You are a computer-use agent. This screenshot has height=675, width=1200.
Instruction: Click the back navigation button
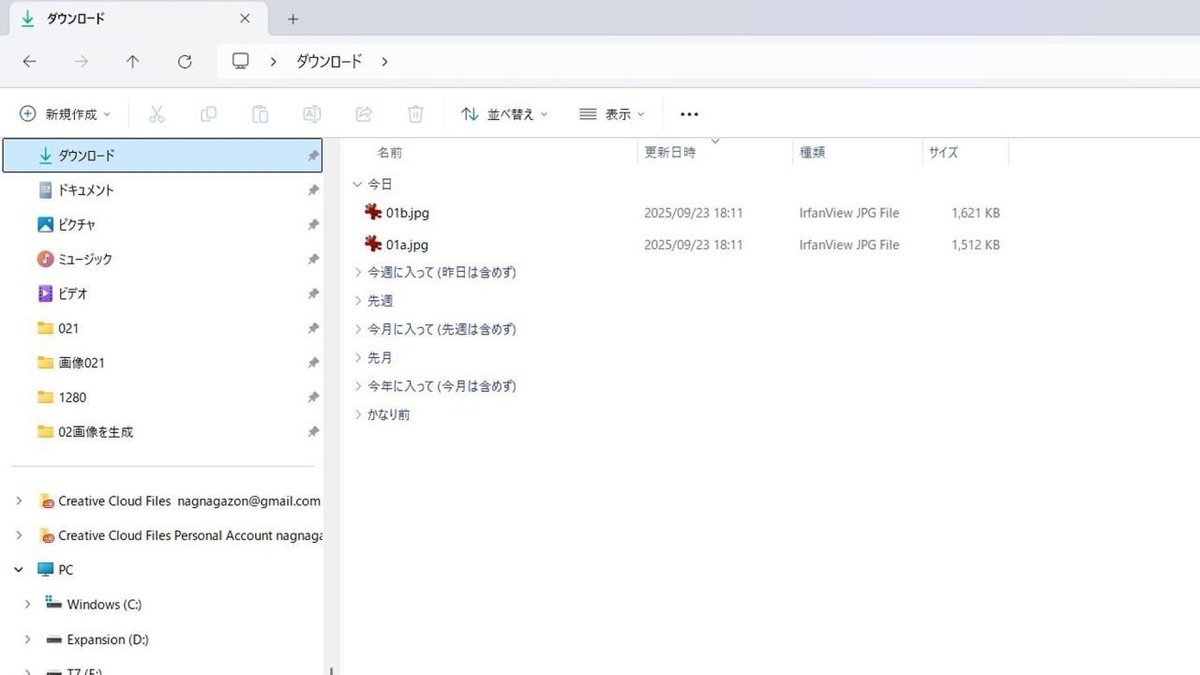[x=29, y=61]
